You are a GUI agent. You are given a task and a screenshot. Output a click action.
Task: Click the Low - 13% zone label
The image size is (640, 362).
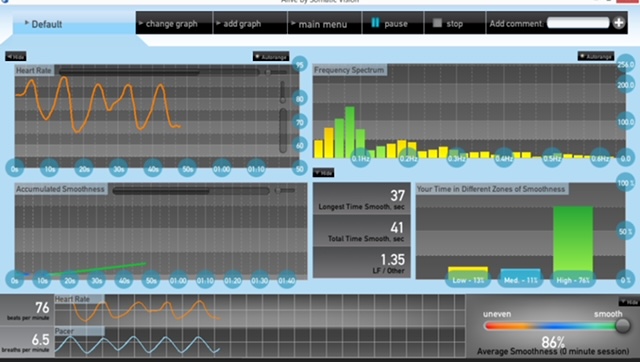pos(468,280)
